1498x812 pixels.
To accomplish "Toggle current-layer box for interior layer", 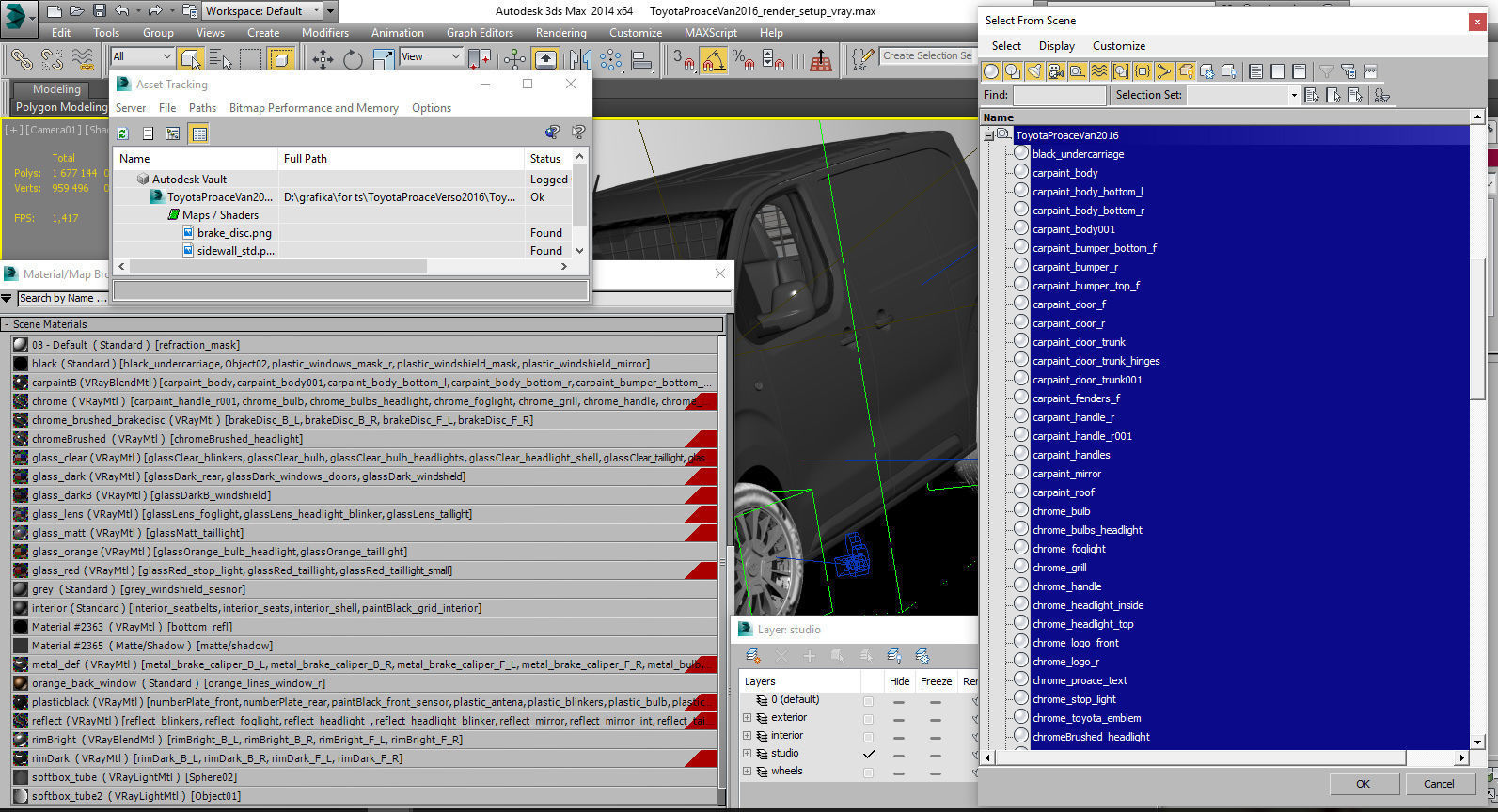I will tap(868, 737).
